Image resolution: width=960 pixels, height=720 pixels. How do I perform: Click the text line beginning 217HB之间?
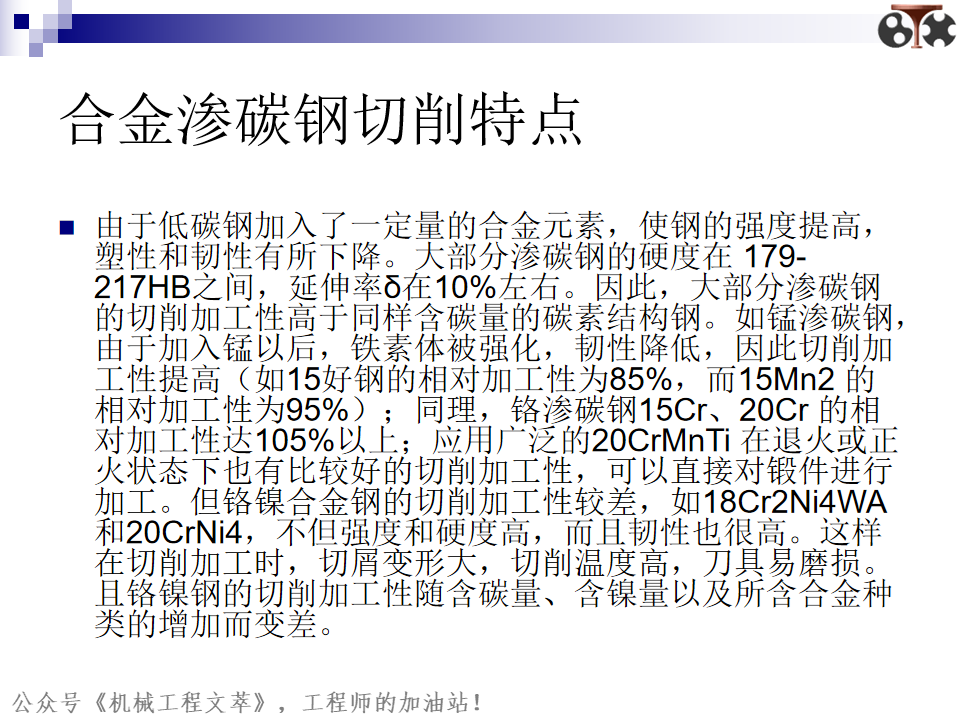click(487, 287)
